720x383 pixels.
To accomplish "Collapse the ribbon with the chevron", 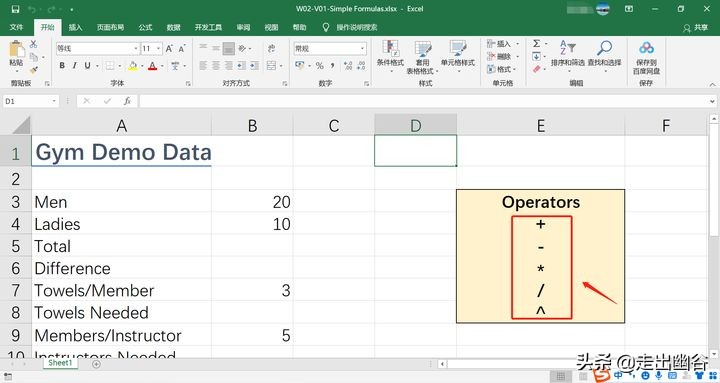I will click(713, 84).
